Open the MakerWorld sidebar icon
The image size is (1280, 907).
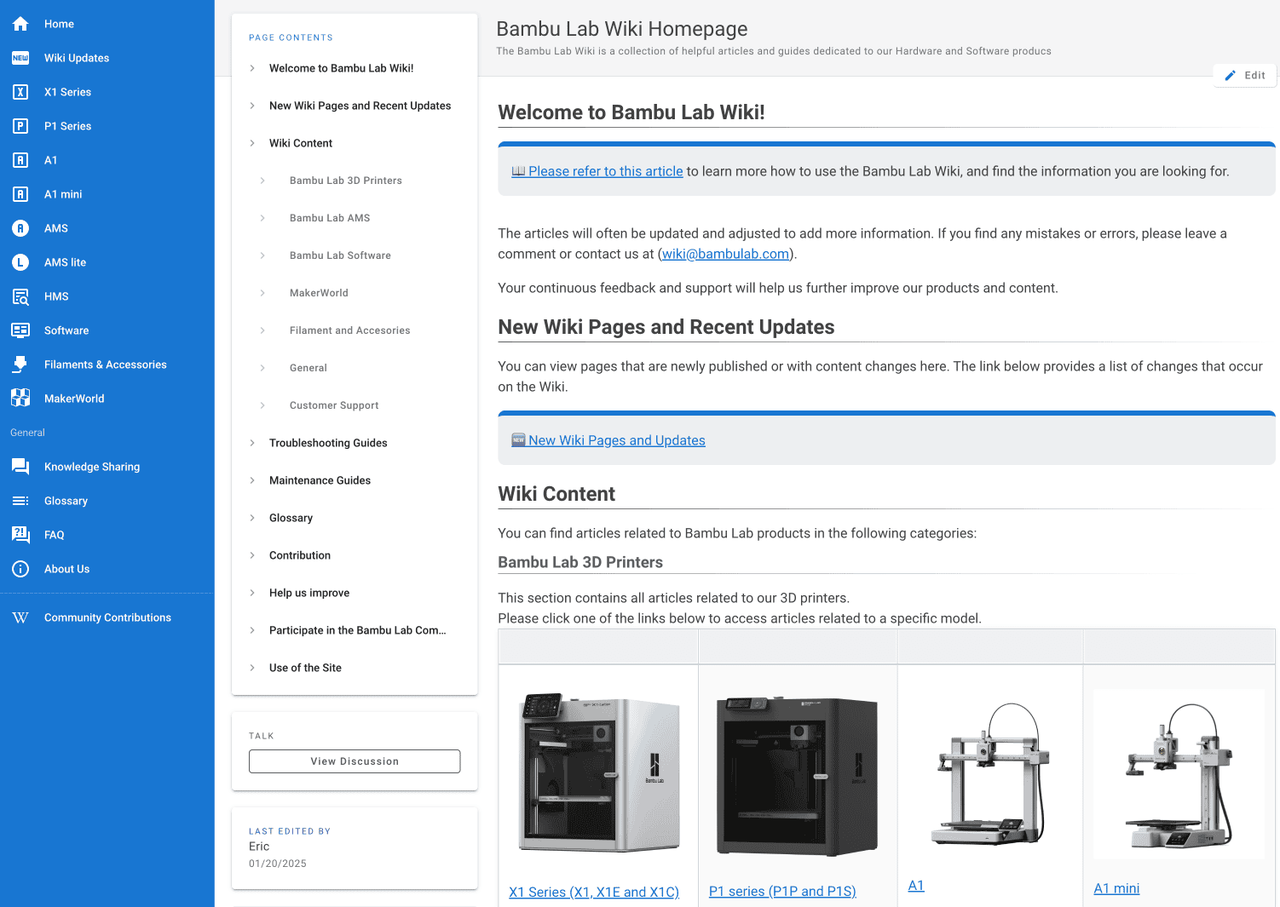point(20,398)
